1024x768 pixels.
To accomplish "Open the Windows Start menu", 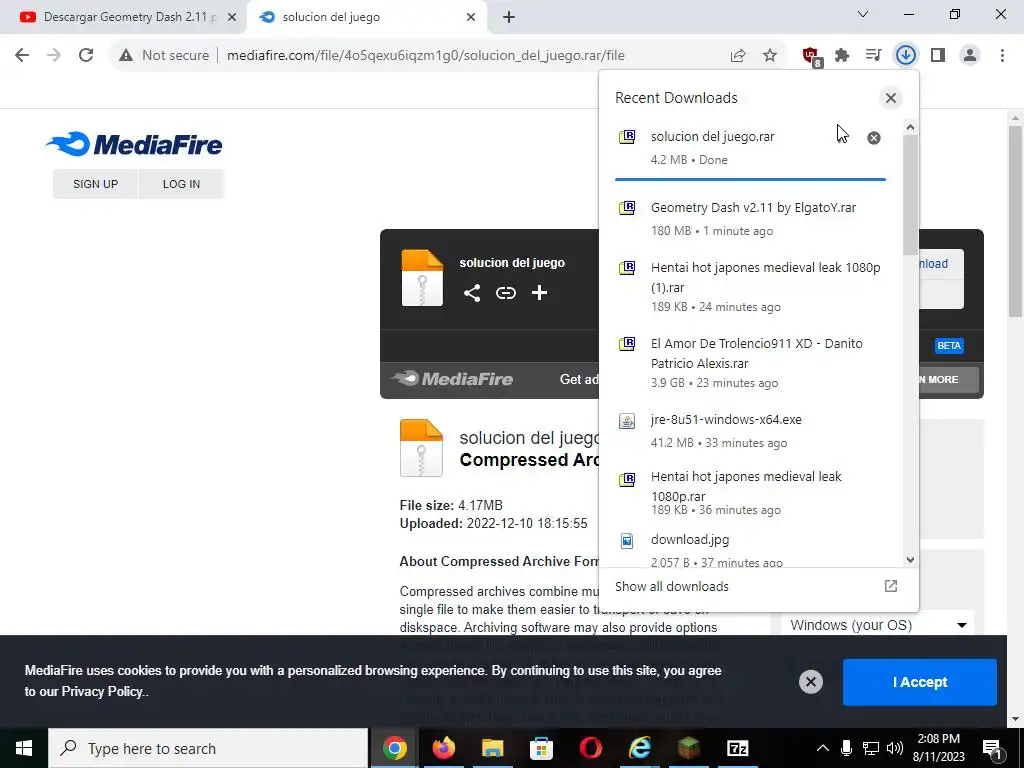I will coord(24,748).
